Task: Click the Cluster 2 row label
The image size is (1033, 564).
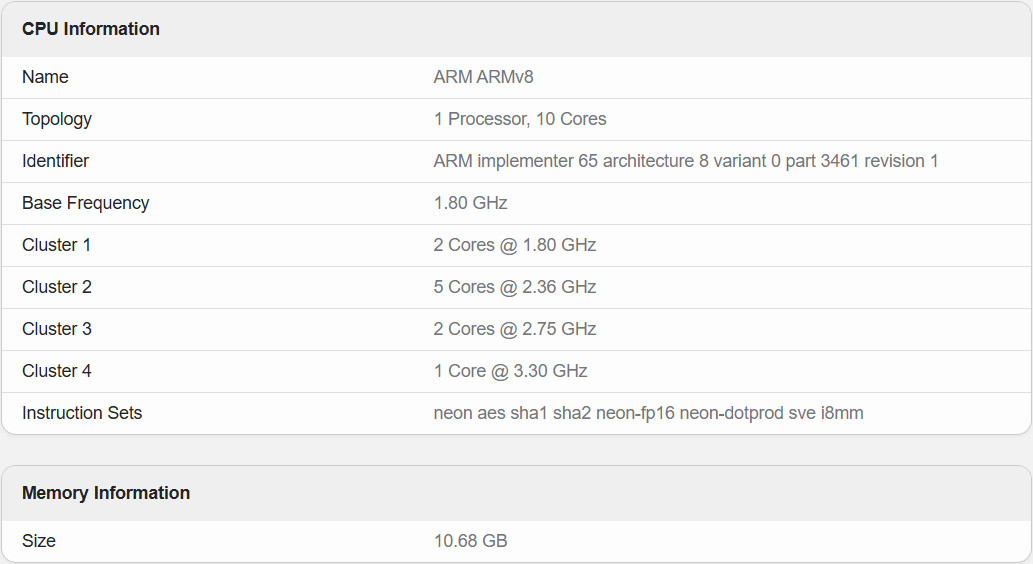Action: coord(57,287)
